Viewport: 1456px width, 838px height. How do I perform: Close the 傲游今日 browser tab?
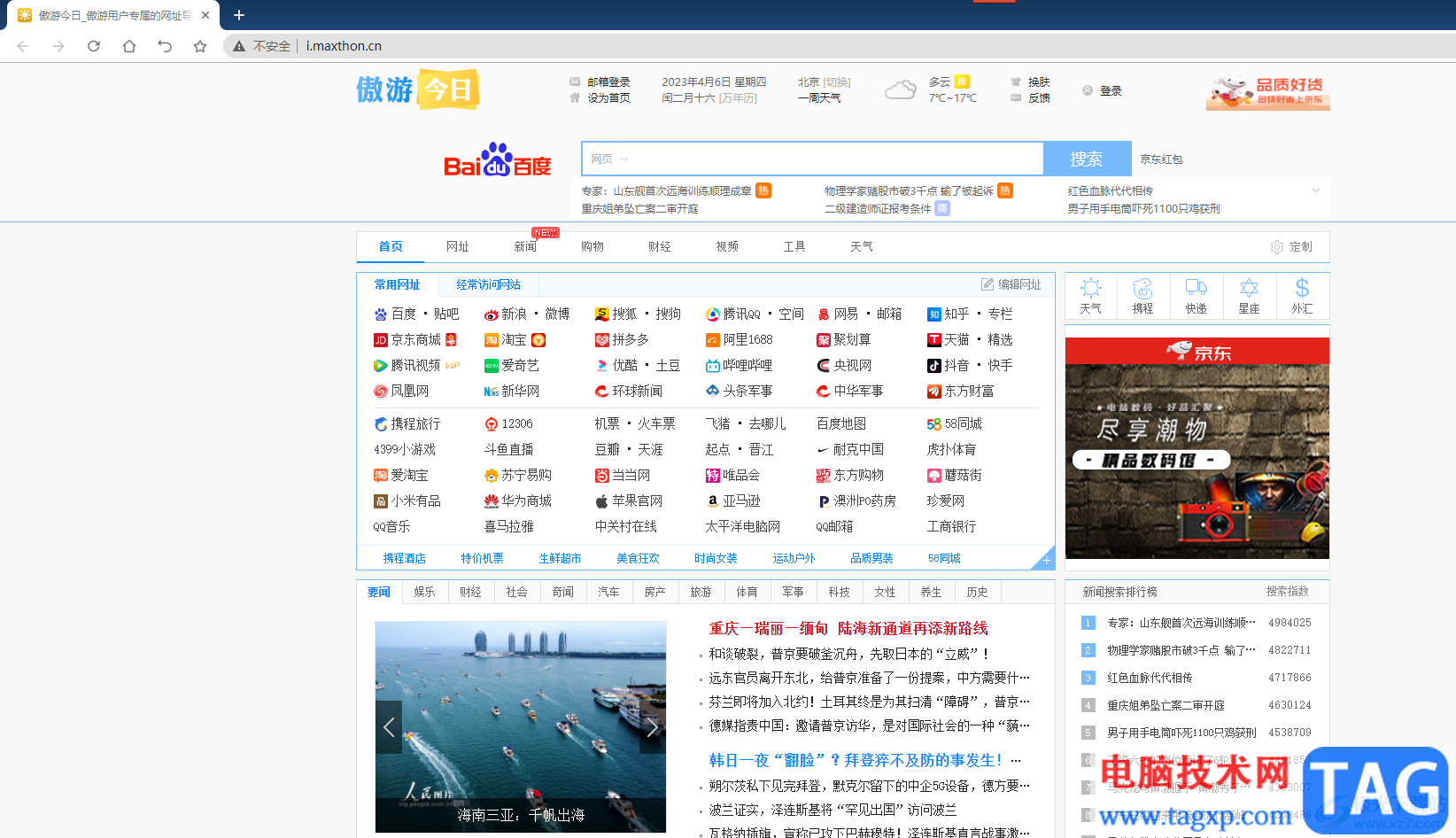[205, 15]
